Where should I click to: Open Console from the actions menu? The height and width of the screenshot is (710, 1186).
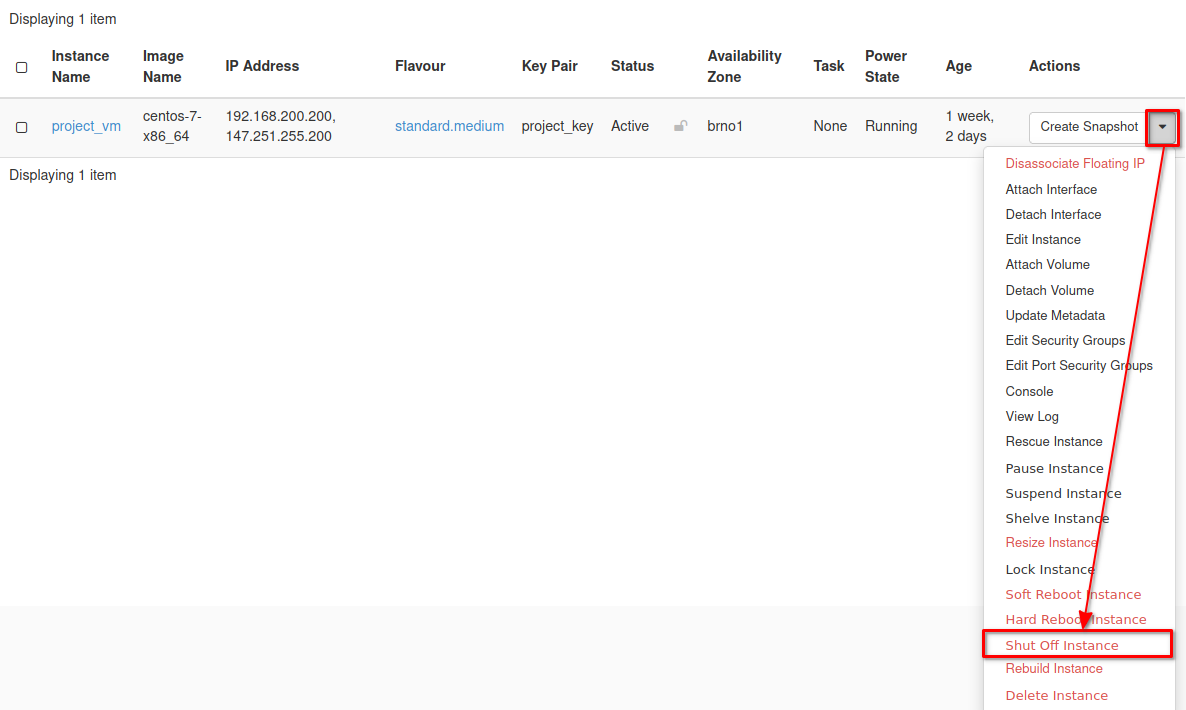point(1029,391)
